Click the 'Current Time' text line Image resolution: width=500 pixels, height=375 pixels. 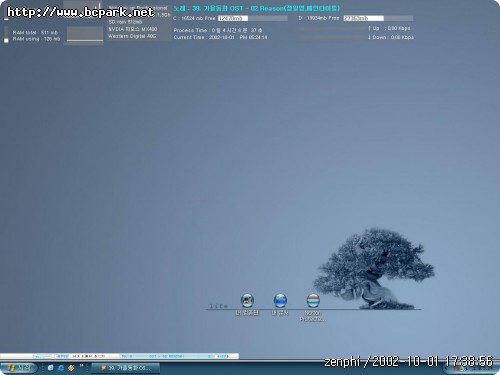[220, 37]
